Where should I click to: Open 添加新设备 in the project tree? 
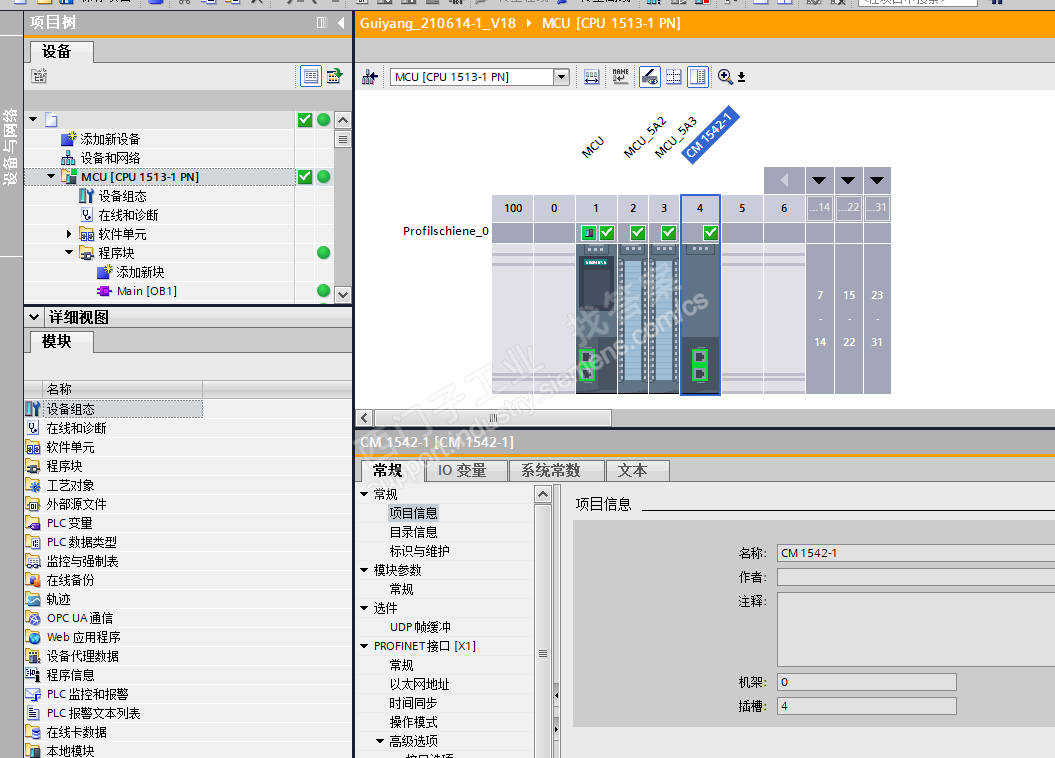coord(110,139)
